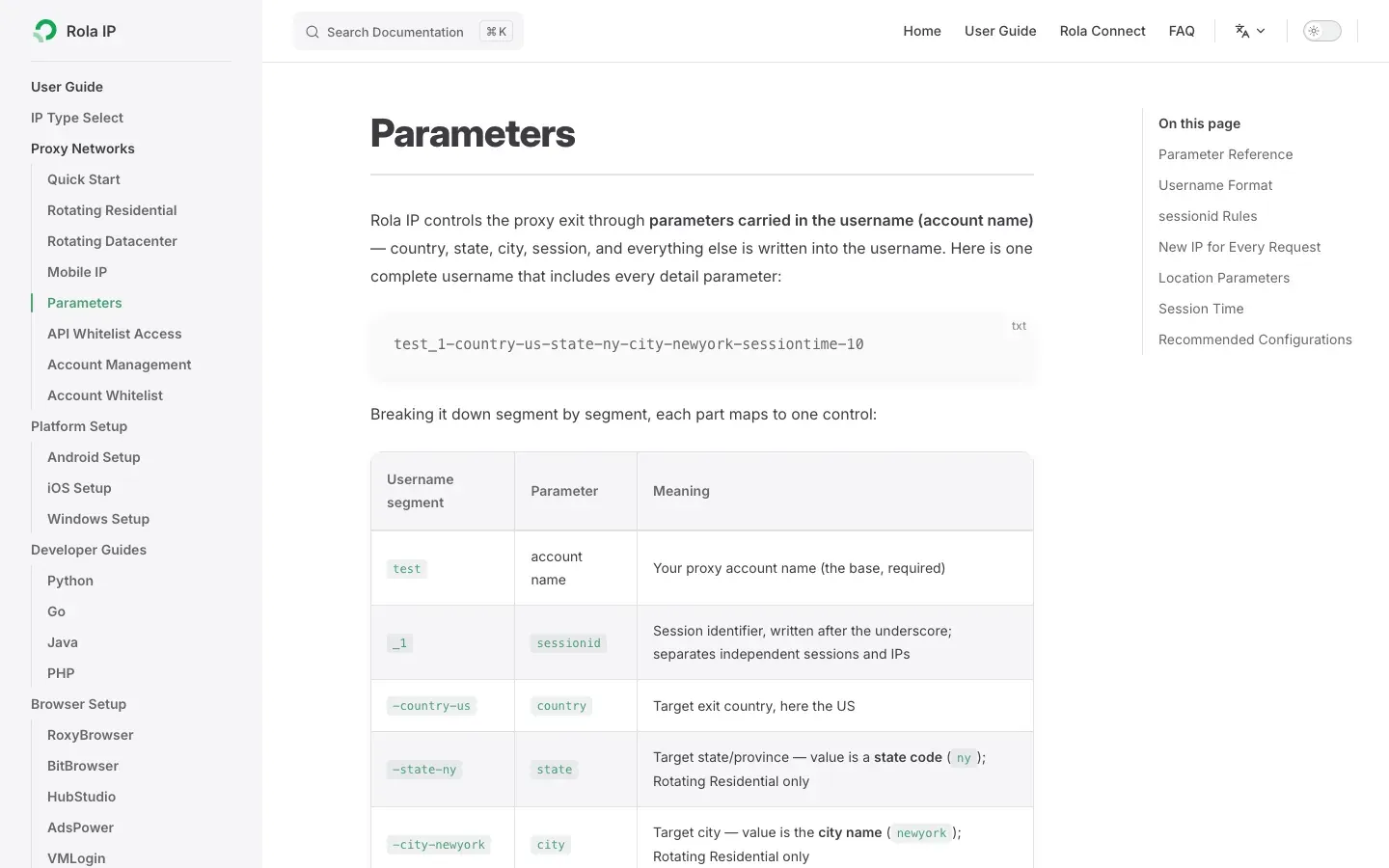Click the inline 'ny' state code
Viewport: 1389px width, 868px height.
pyautogui.click(x=964, y=758)
